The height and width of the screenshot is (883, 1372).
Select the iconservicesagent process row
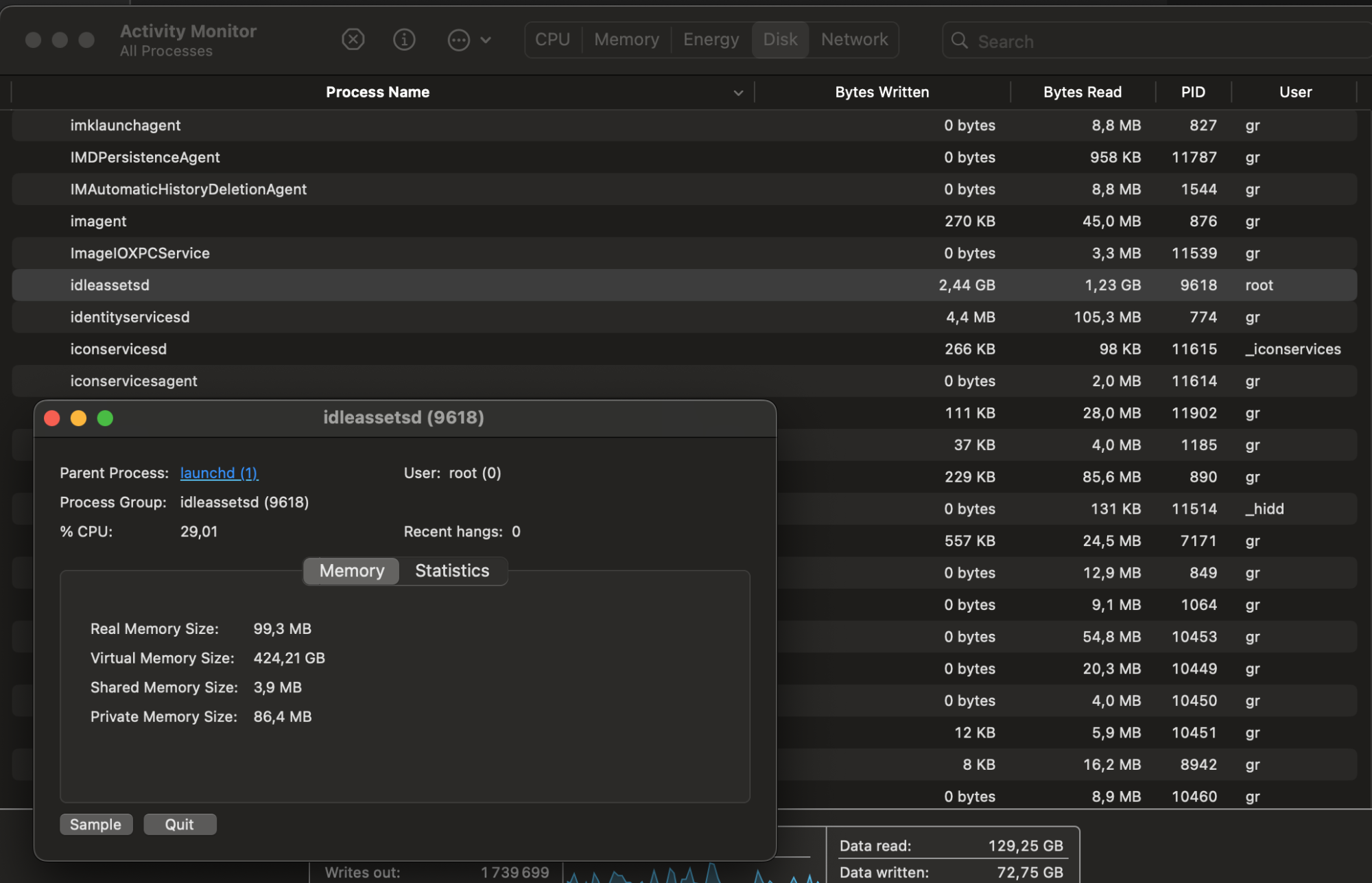pyautogui.click(x=684, y=381)
